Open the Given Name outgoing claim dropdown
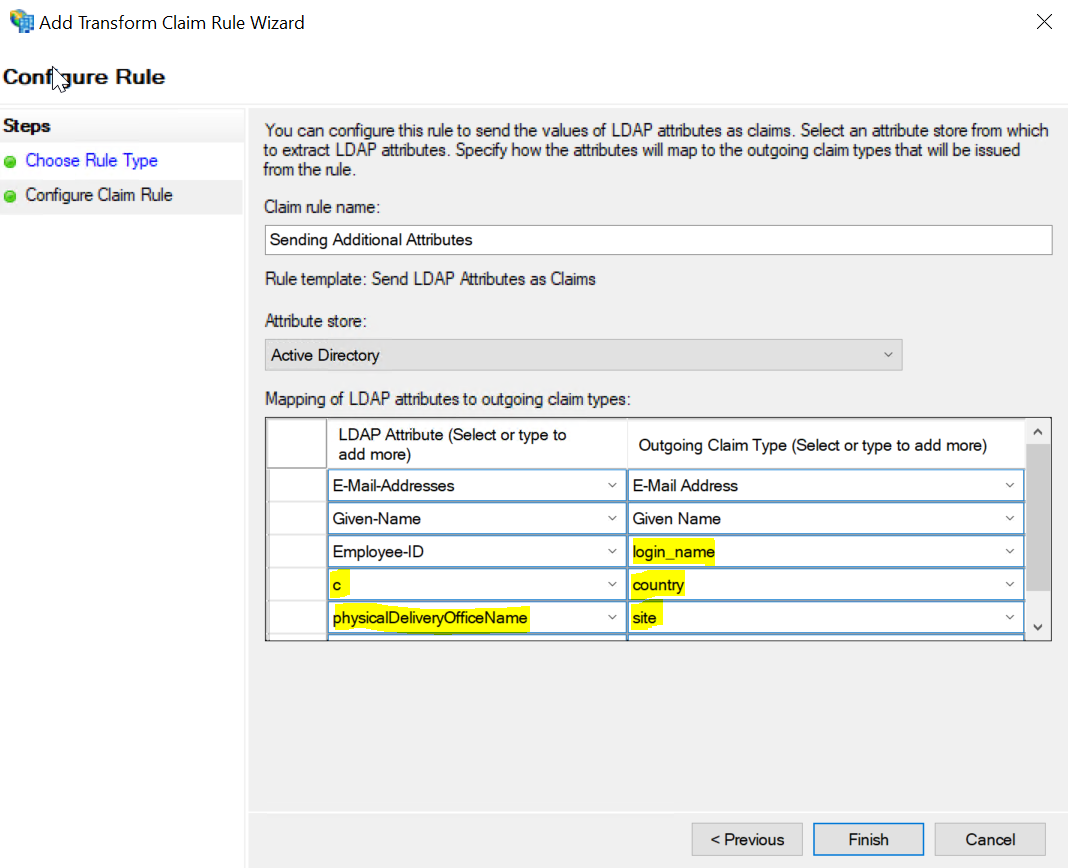The width and height of the screenshot is (1068, 868). (x=1009, y=519)
